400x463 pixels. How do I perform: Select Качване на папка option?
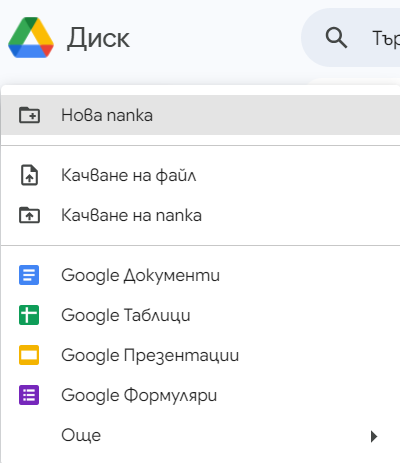[200, 215]
